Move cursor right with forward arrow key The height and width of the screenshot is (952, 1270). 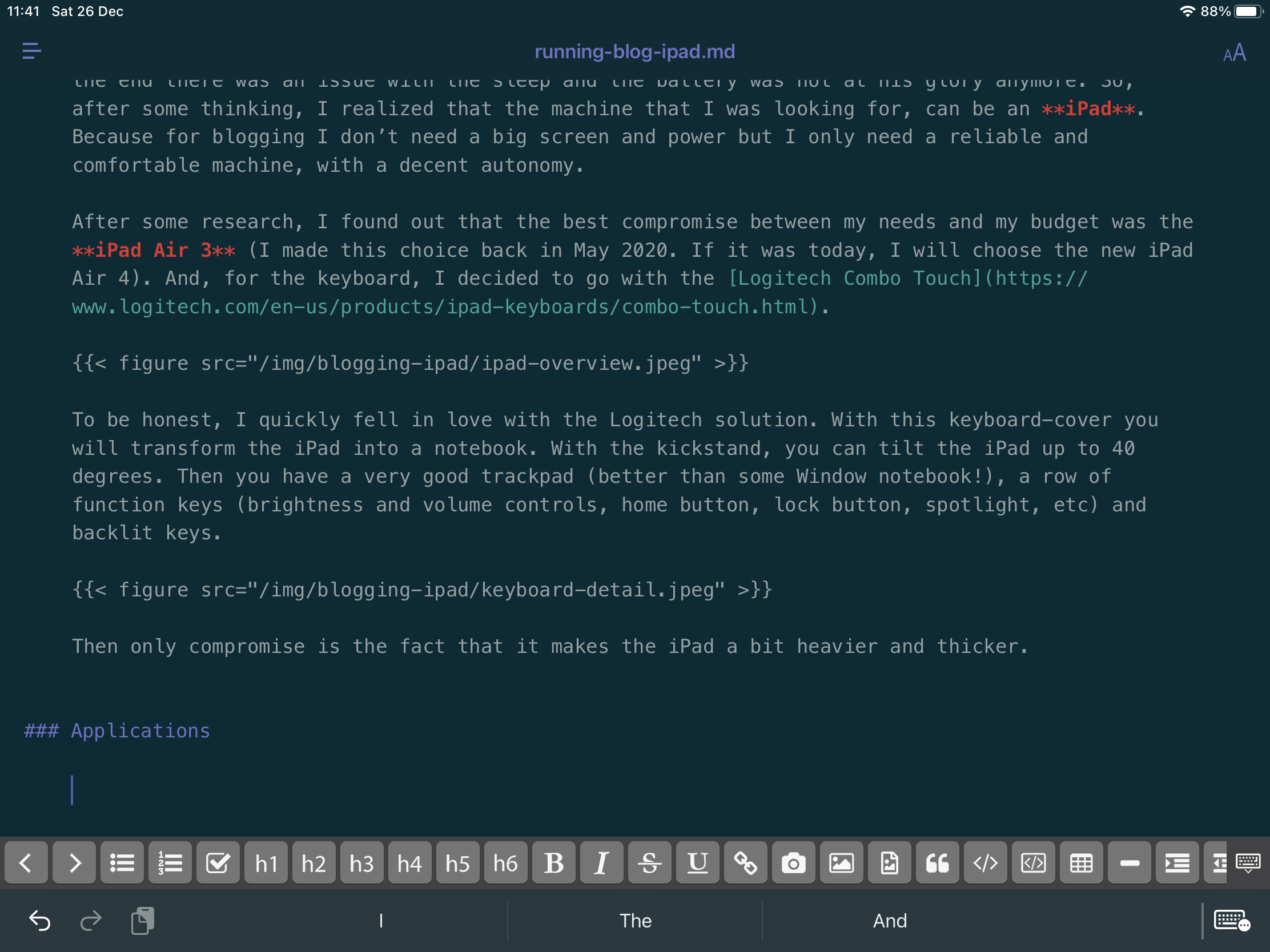pyautogui.click(x=74, y=862)
